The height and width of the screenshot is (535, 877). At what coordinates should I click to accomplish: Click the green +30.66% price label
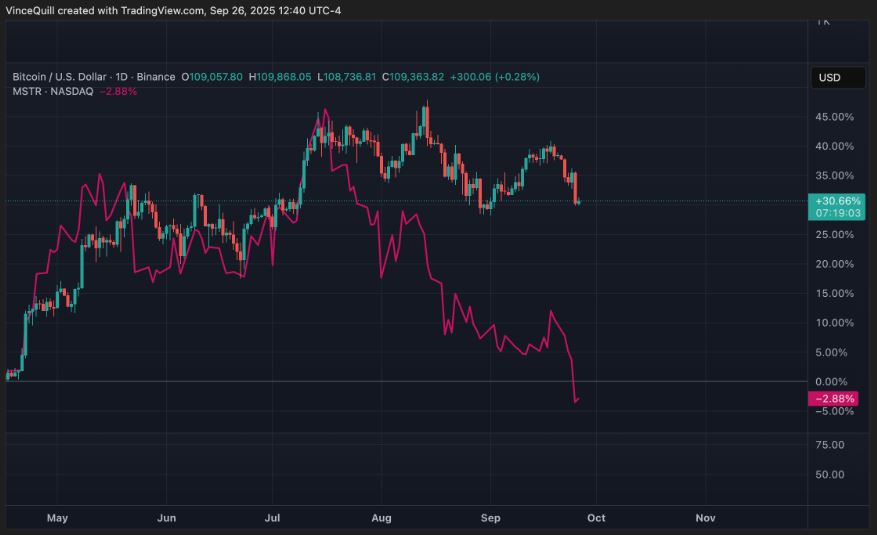click(838, 200)
